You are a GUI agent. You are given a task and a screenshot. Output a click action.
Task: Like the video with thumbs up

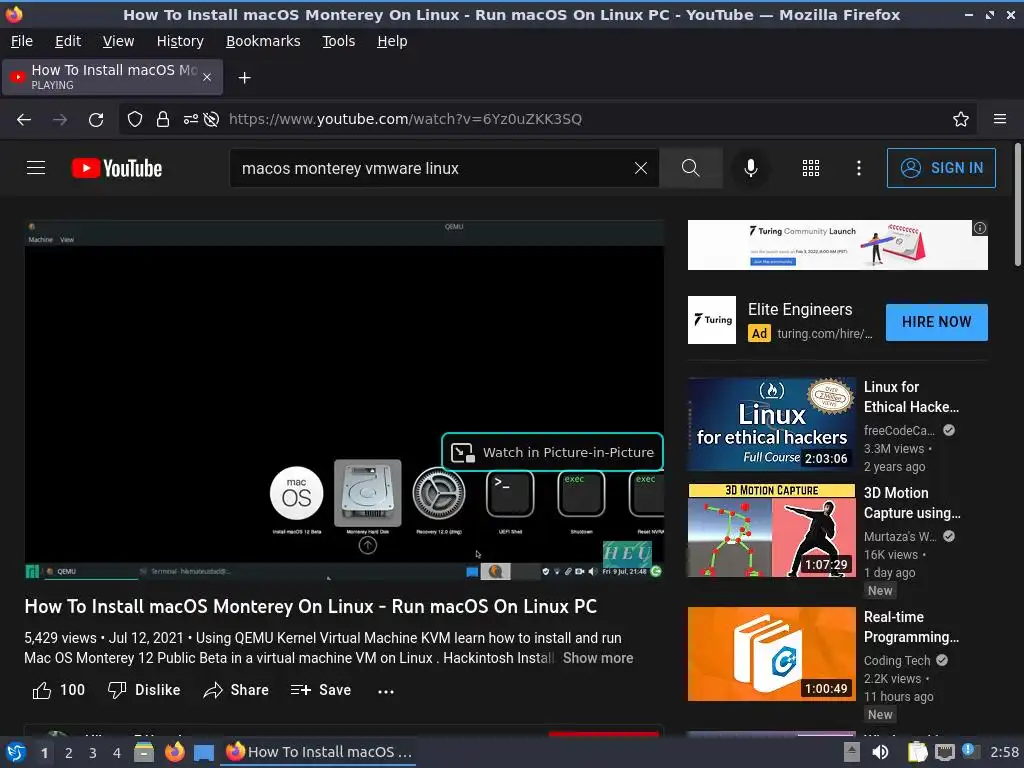pyautogui.click(x=59, y=690)
